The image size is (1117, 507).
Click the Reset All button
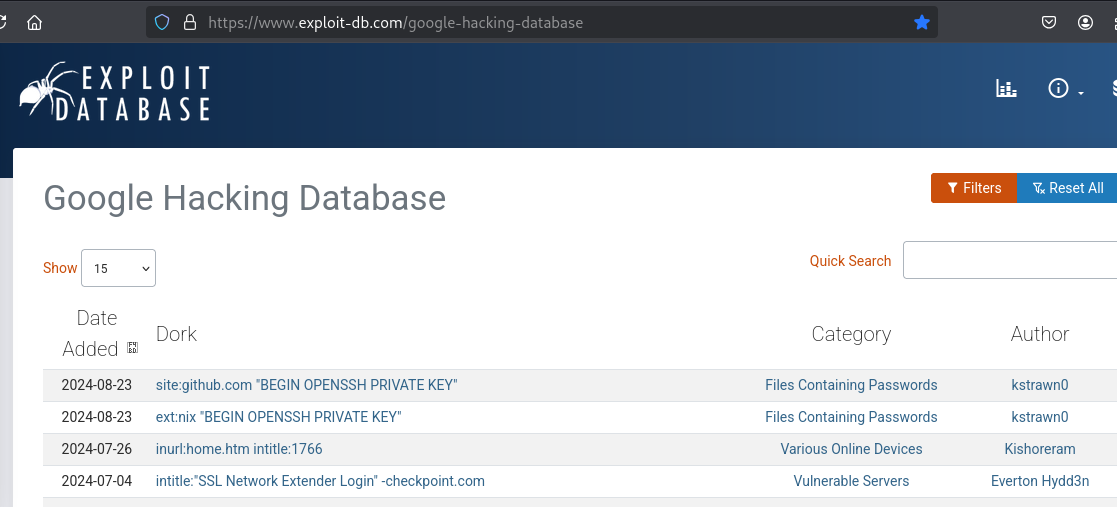1067,188
